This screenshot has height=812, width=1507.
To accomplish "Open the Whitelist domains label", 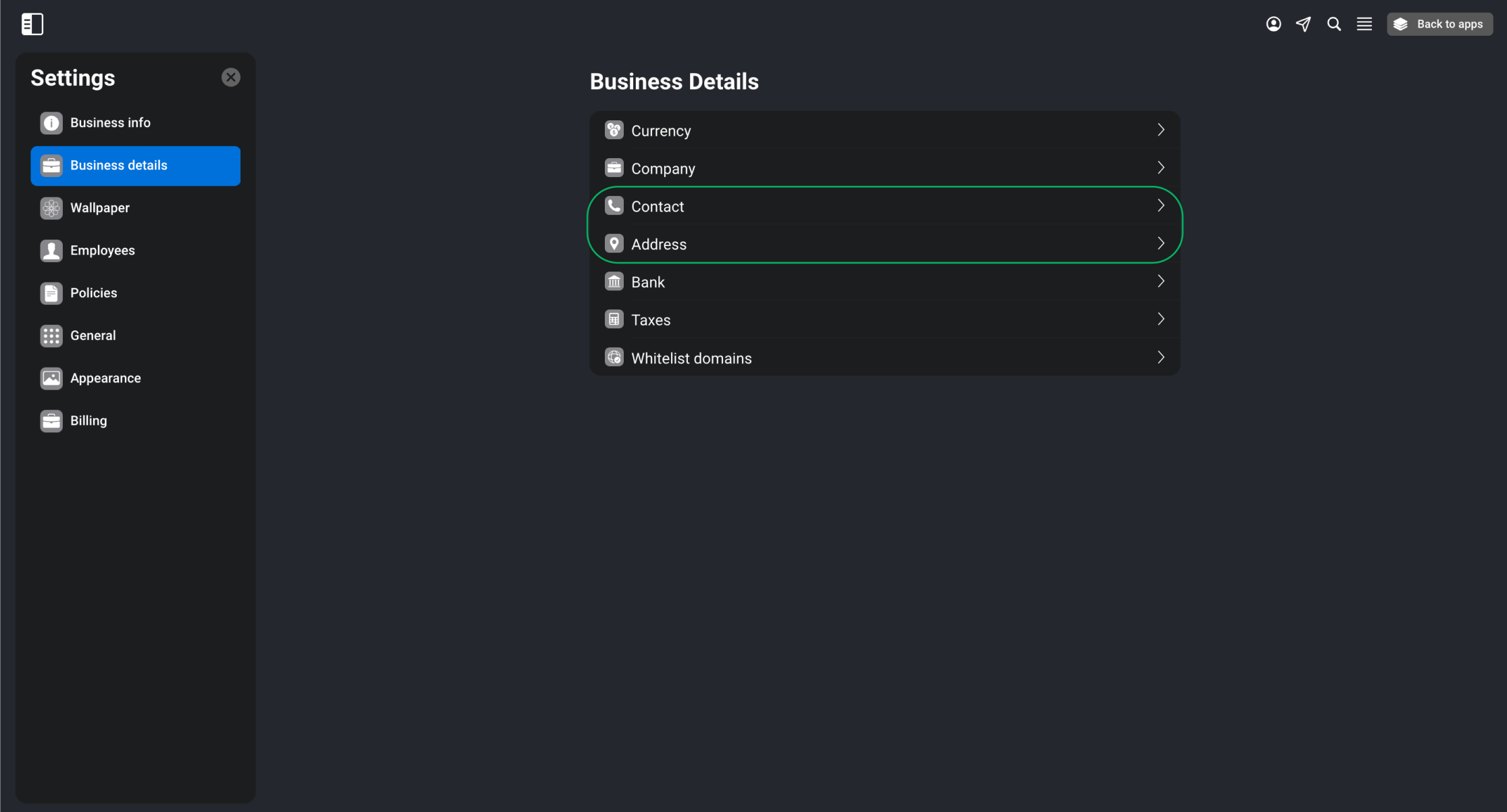I will coord(691,359).
